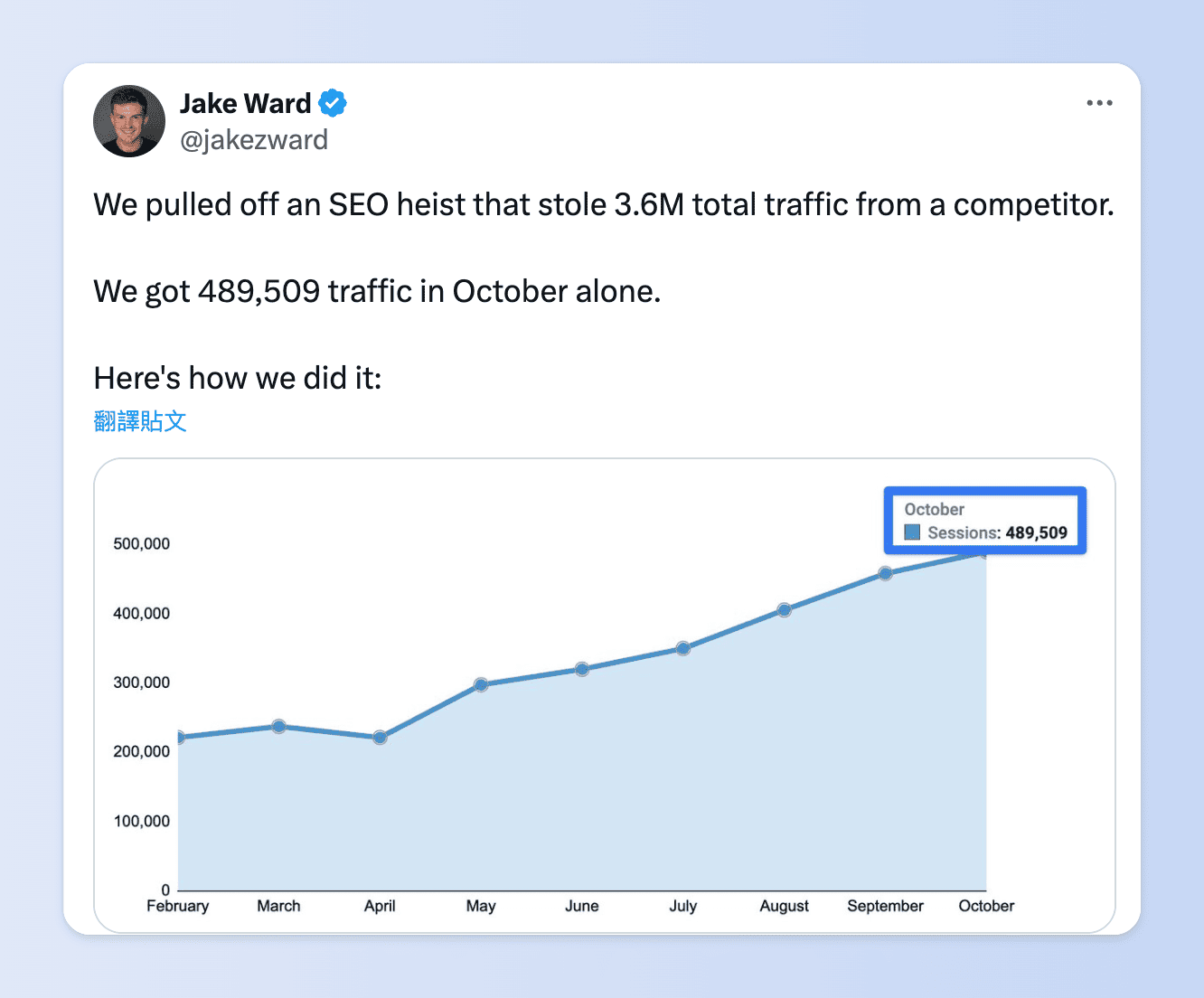Select the April data point marker

coord(380,738)
